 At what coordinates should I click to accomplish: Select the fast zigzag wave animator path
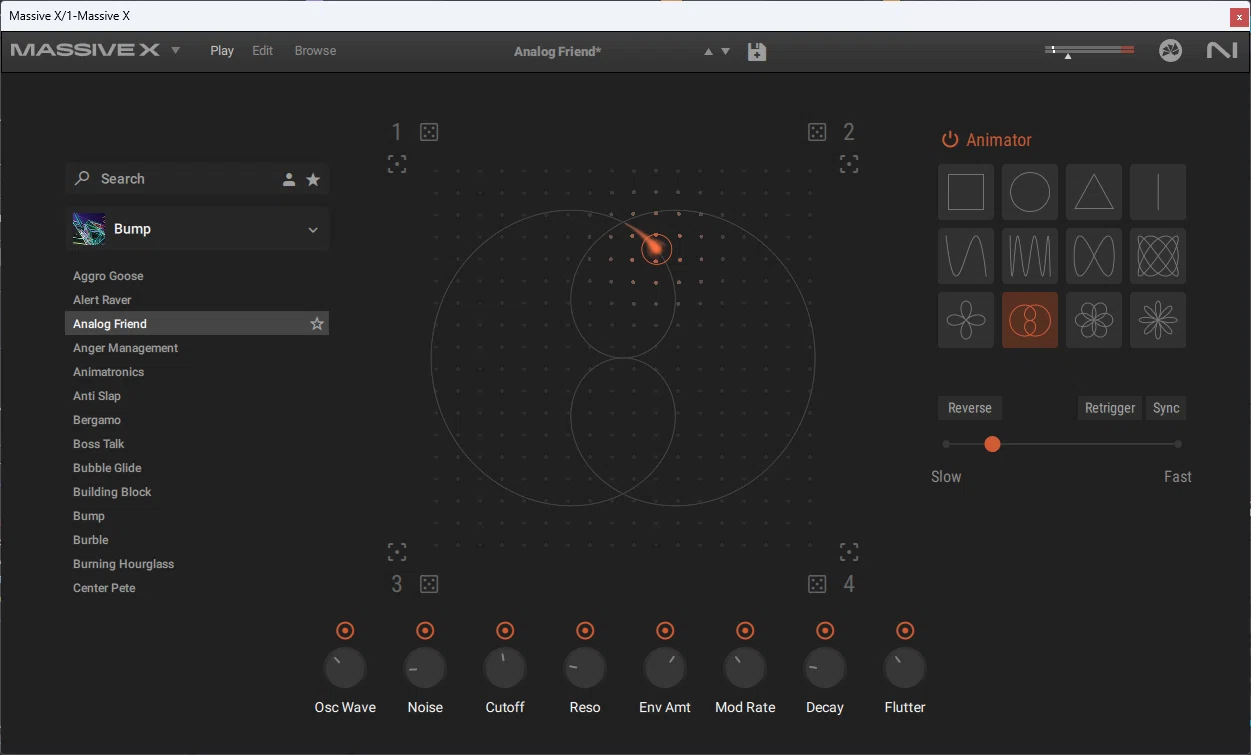(1030, 256)
